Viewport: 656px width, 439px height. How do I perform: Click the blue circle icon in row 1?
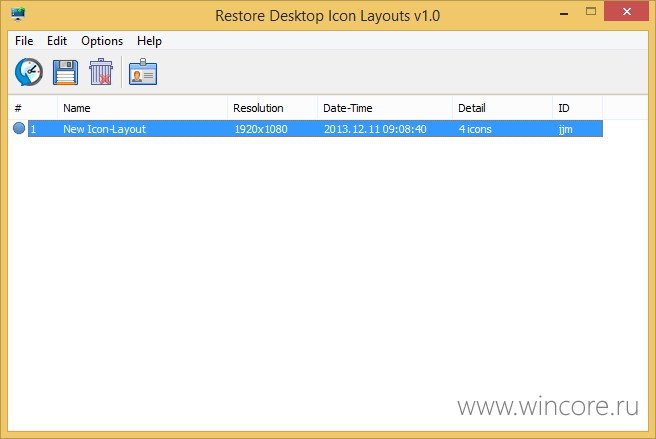19,128
